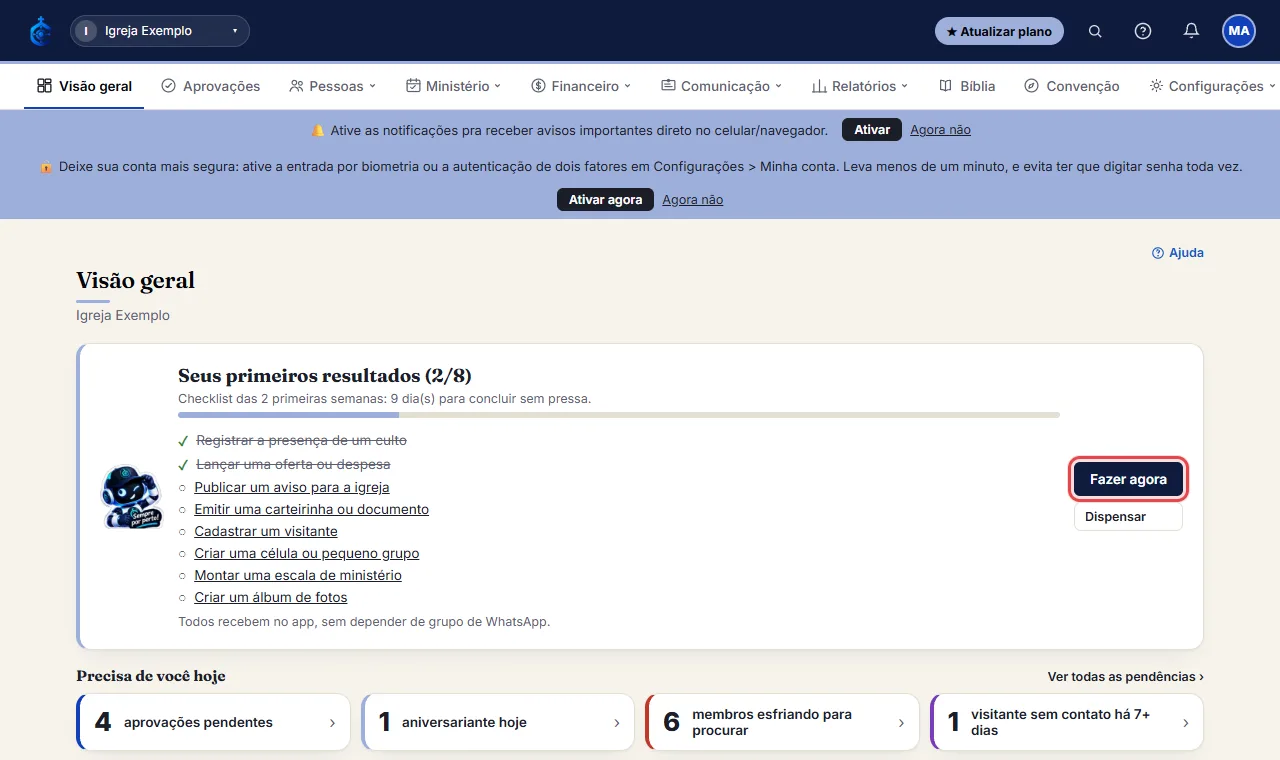Click the Seus primeiros resultados (2/8) heading

pos(325,376)
